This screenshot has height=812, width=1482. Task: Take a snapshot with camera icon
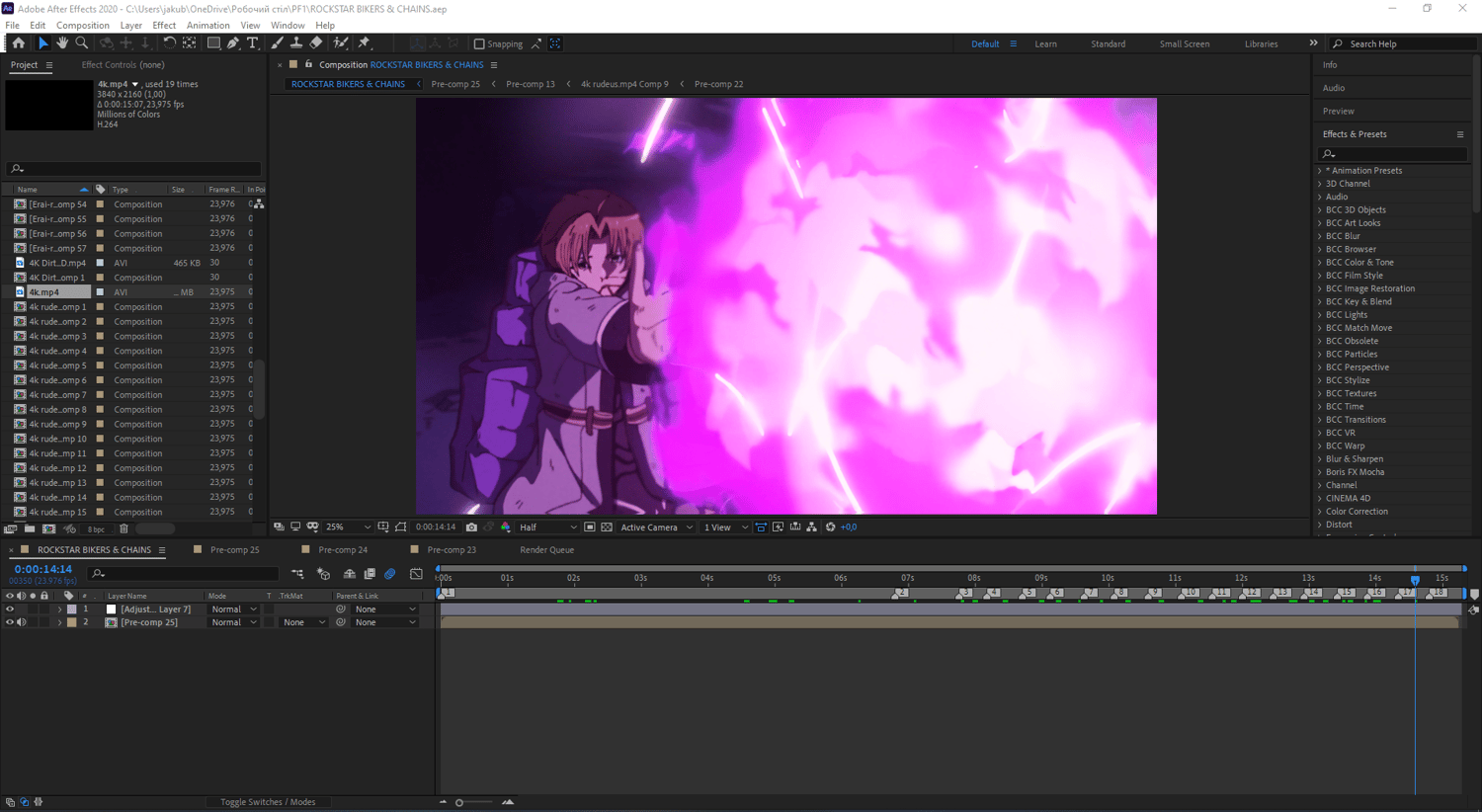point(471,528)
